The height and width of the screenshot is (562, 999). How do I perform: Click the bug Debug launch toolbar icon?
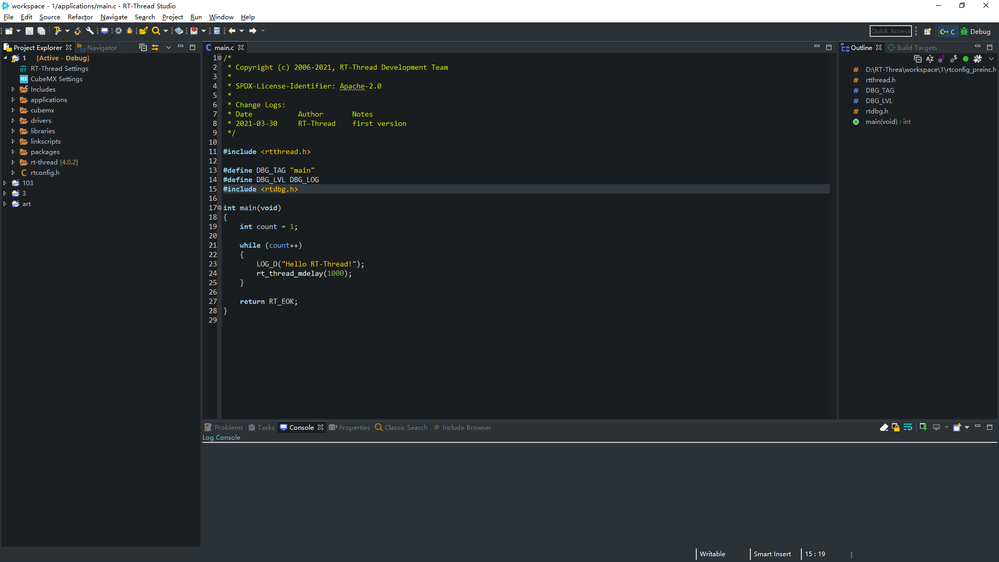click(130, 31)
